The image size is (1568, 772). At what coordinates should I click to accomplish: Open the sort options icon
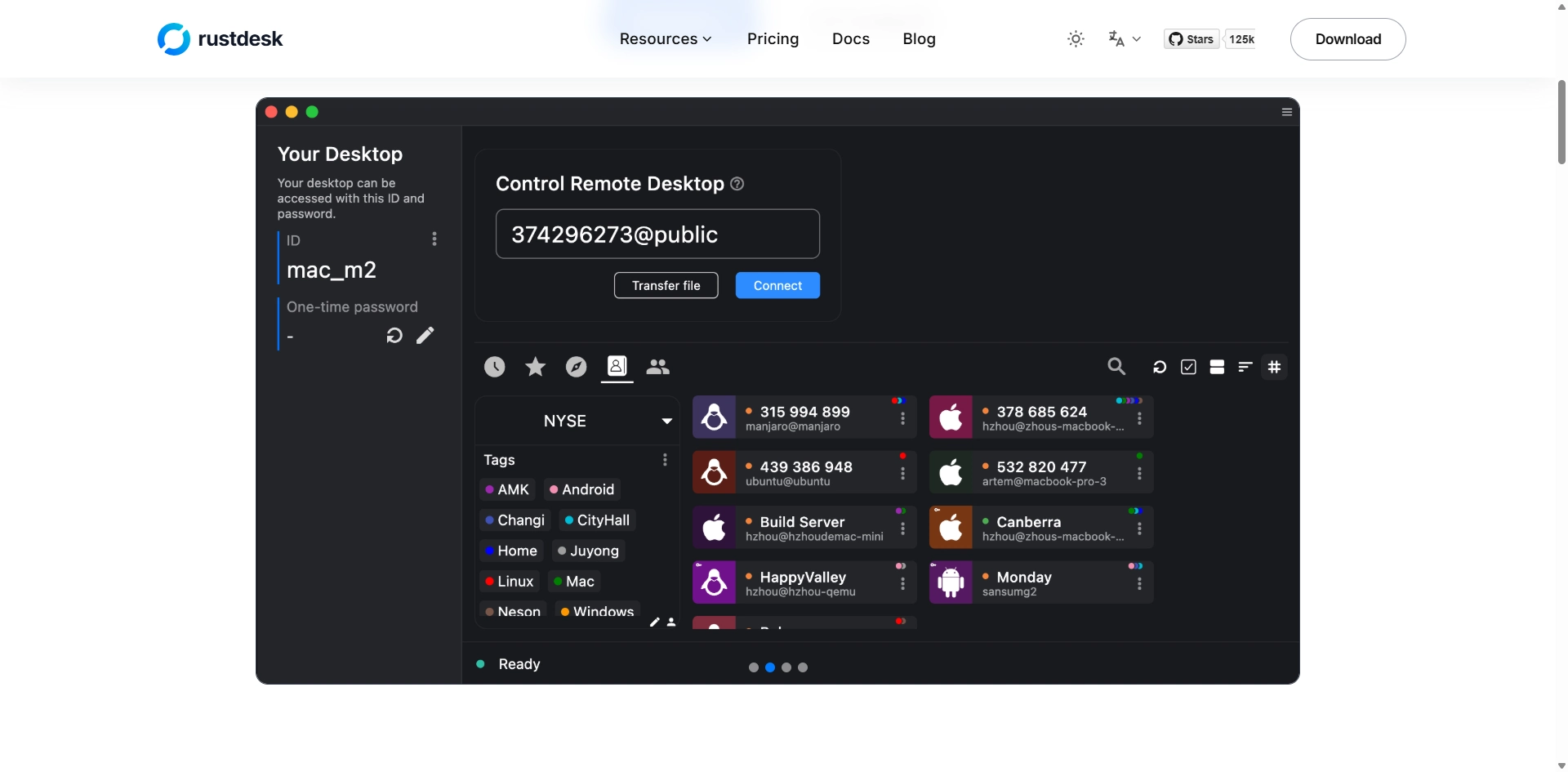click(1245, 367)
